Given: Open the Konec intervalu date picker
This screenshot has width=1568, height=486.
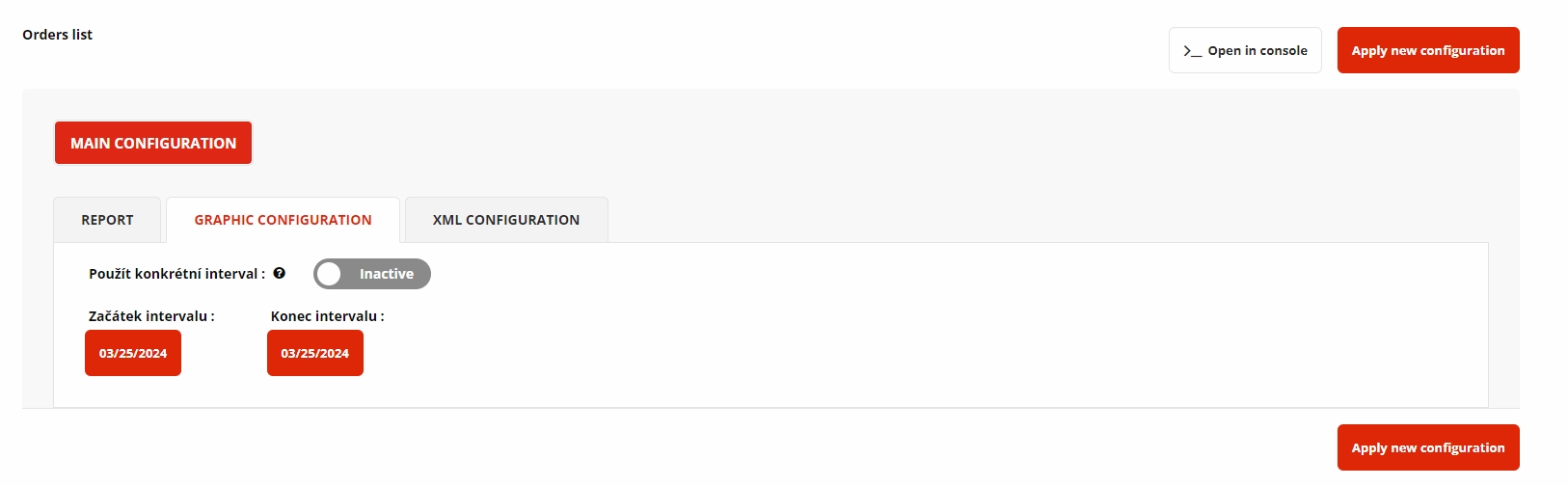Looking at the screenshot, I should [x=315, y=353].
